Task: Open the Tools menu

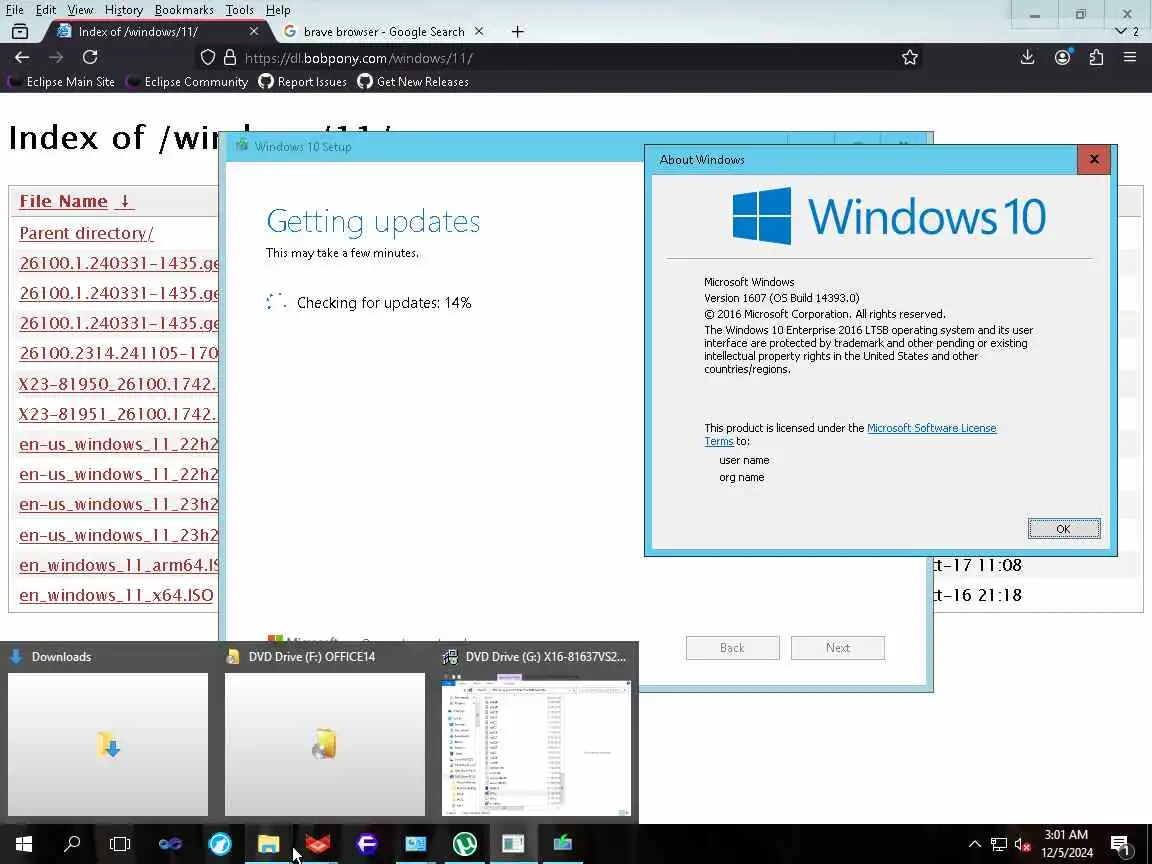Action: point(240,10)
